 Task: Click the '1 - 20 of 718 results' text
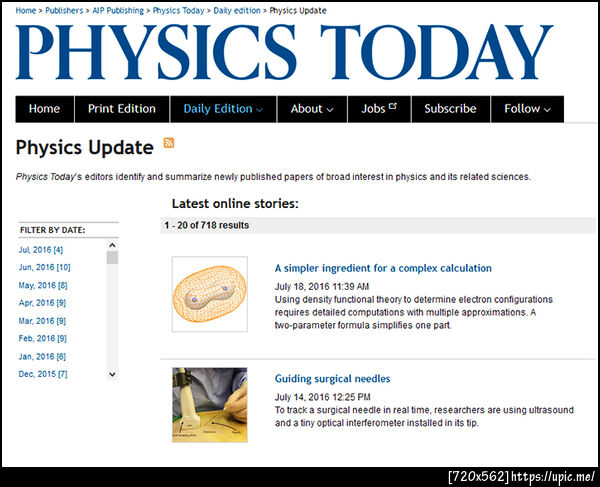tap(207, 225)
